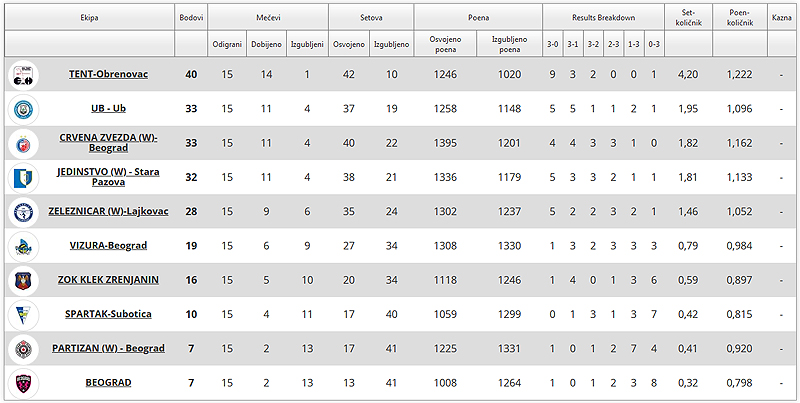Click the Partizan Beograd club logo

[x=23, y=348]
